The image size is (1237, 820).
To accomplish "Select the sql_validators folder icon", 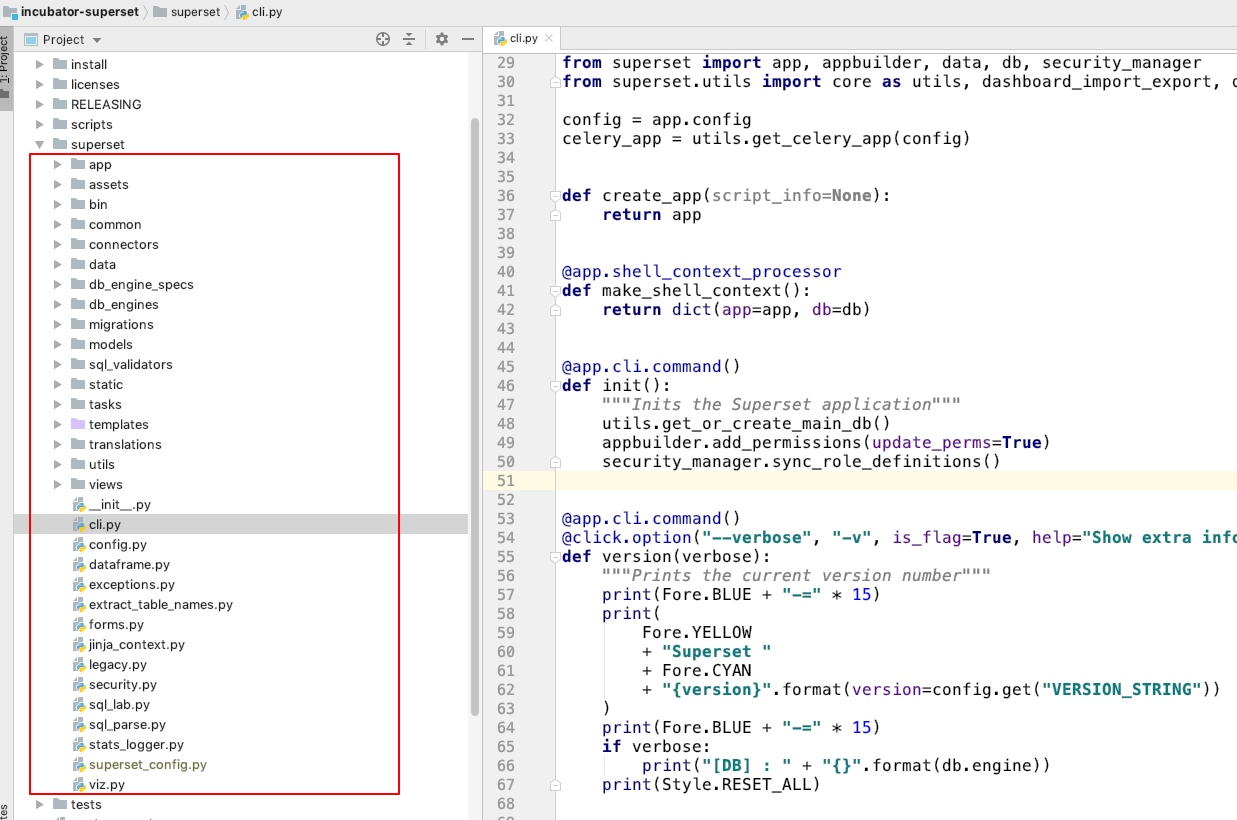I will [x=78, y=364].
